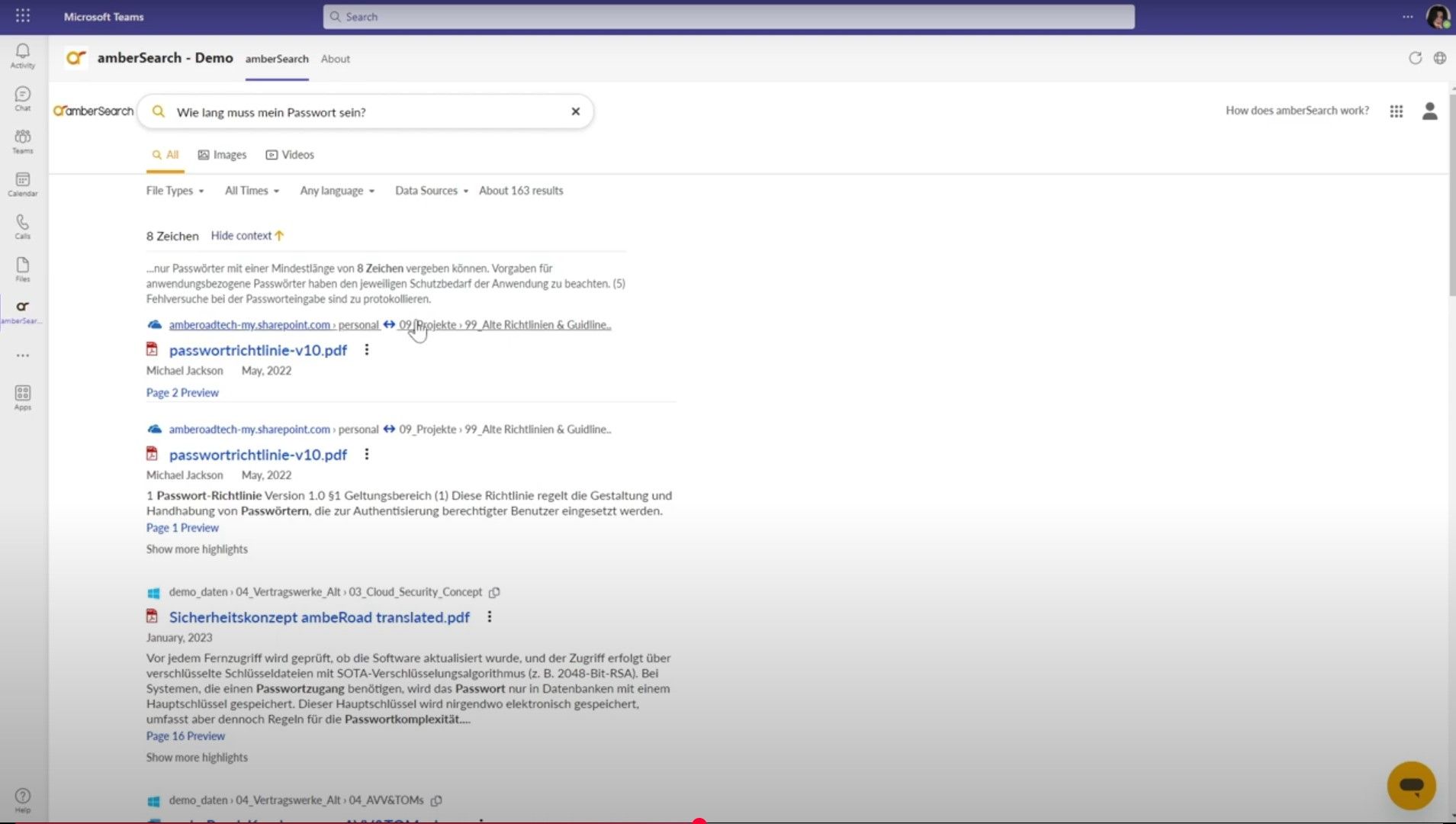The width and height of the screenshot is (1456, 824).
Task: Open the amberSearch account profile icon
Action: [x=1430, y=111]
